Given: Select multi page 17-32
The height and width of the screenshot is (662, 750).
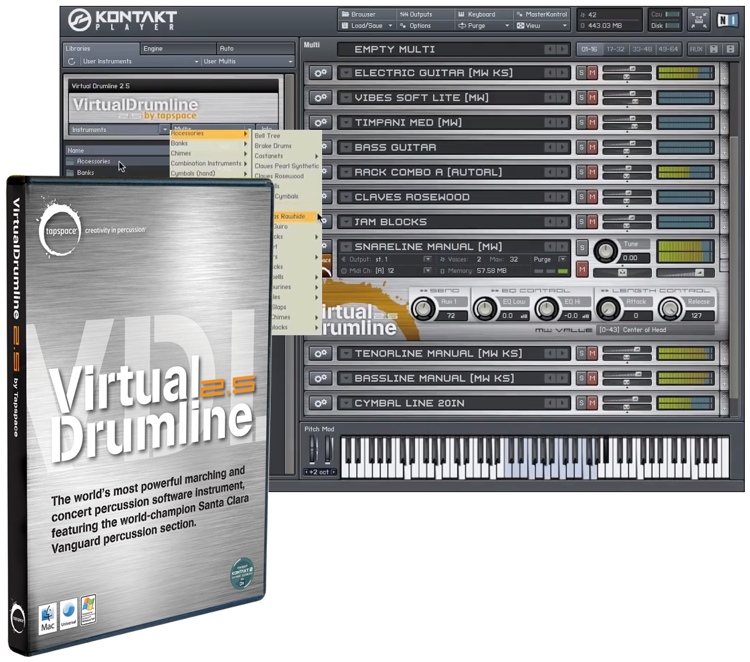Looking at the screenshot, I should click(x=615, y=49).
